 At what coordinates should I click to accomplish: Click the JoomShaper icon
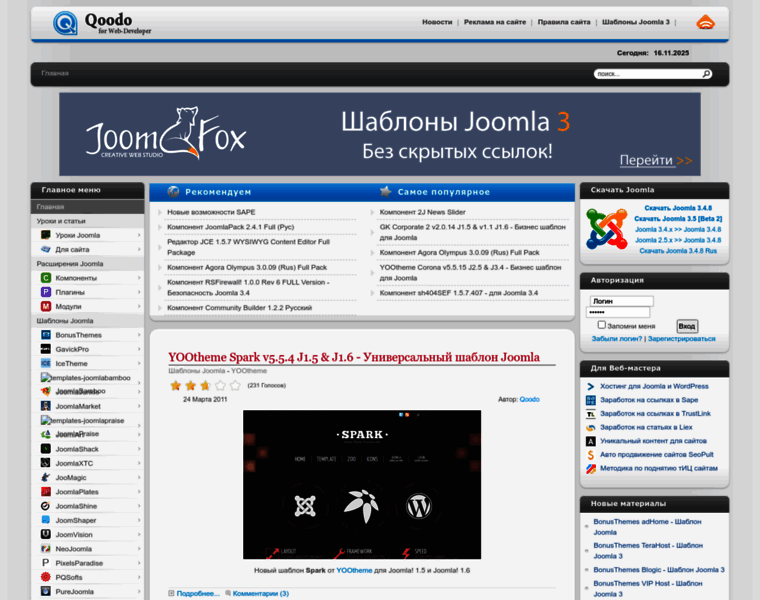coord(46,520)
